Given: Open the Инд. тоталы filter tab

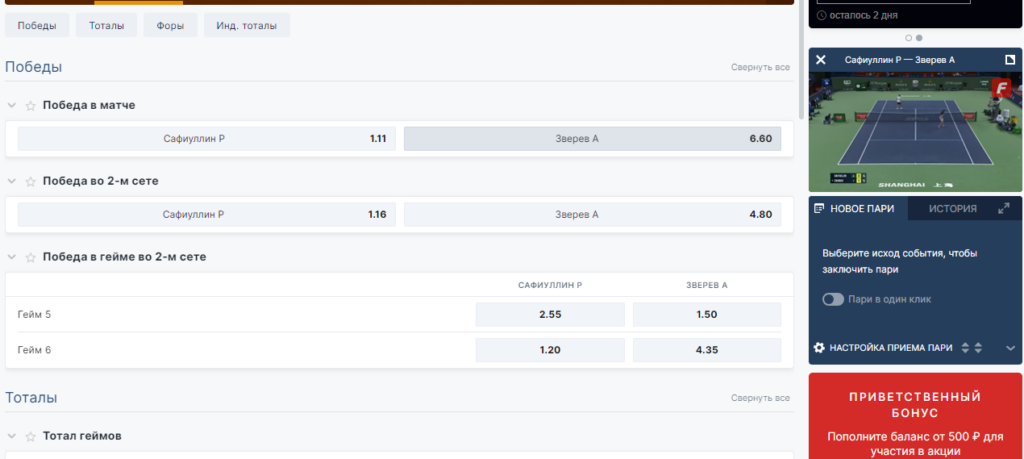Looking at the screenshot, I should pyautogui.click(x=247, y=25).
